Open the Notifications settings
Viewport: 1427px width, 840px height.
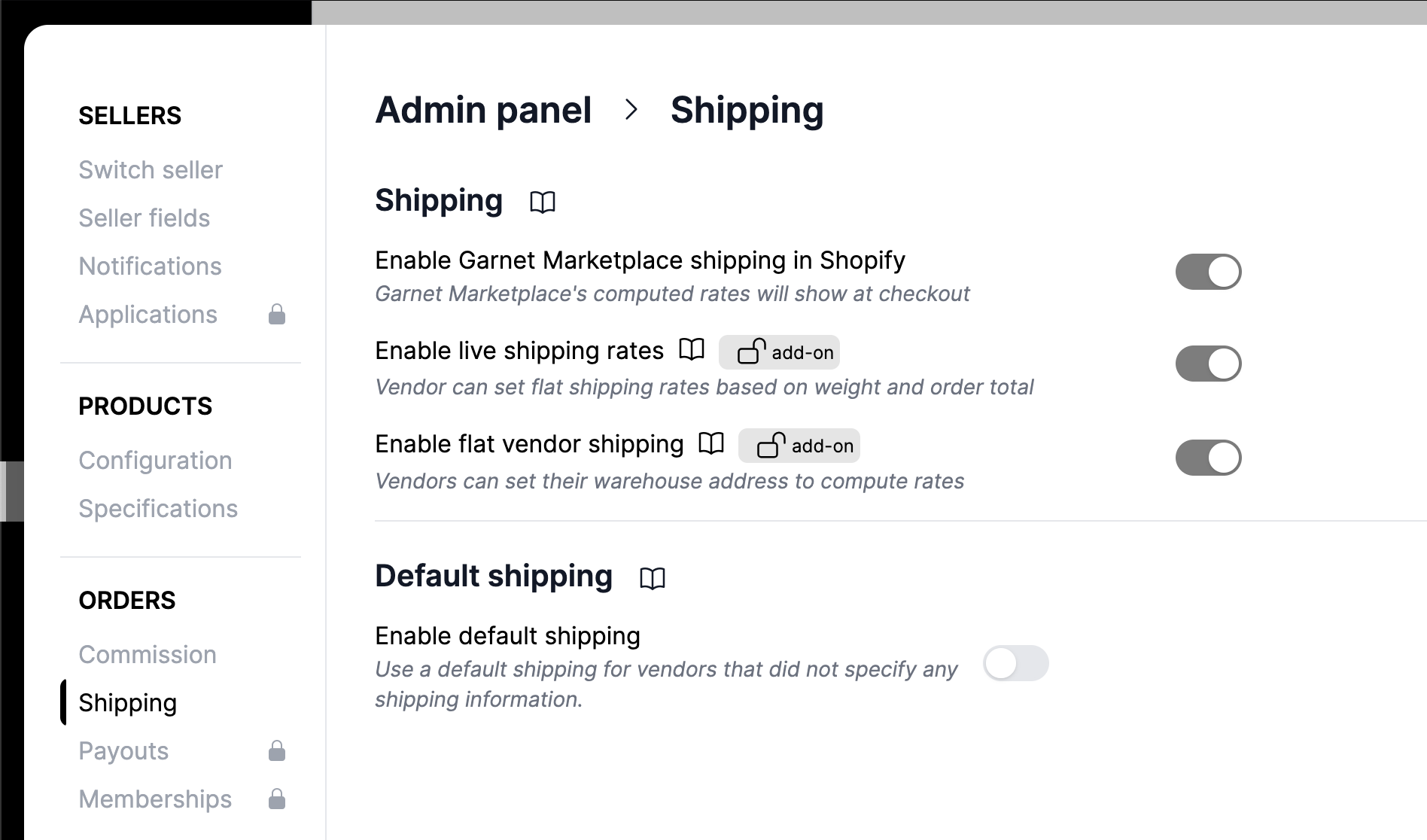(150, 266)
